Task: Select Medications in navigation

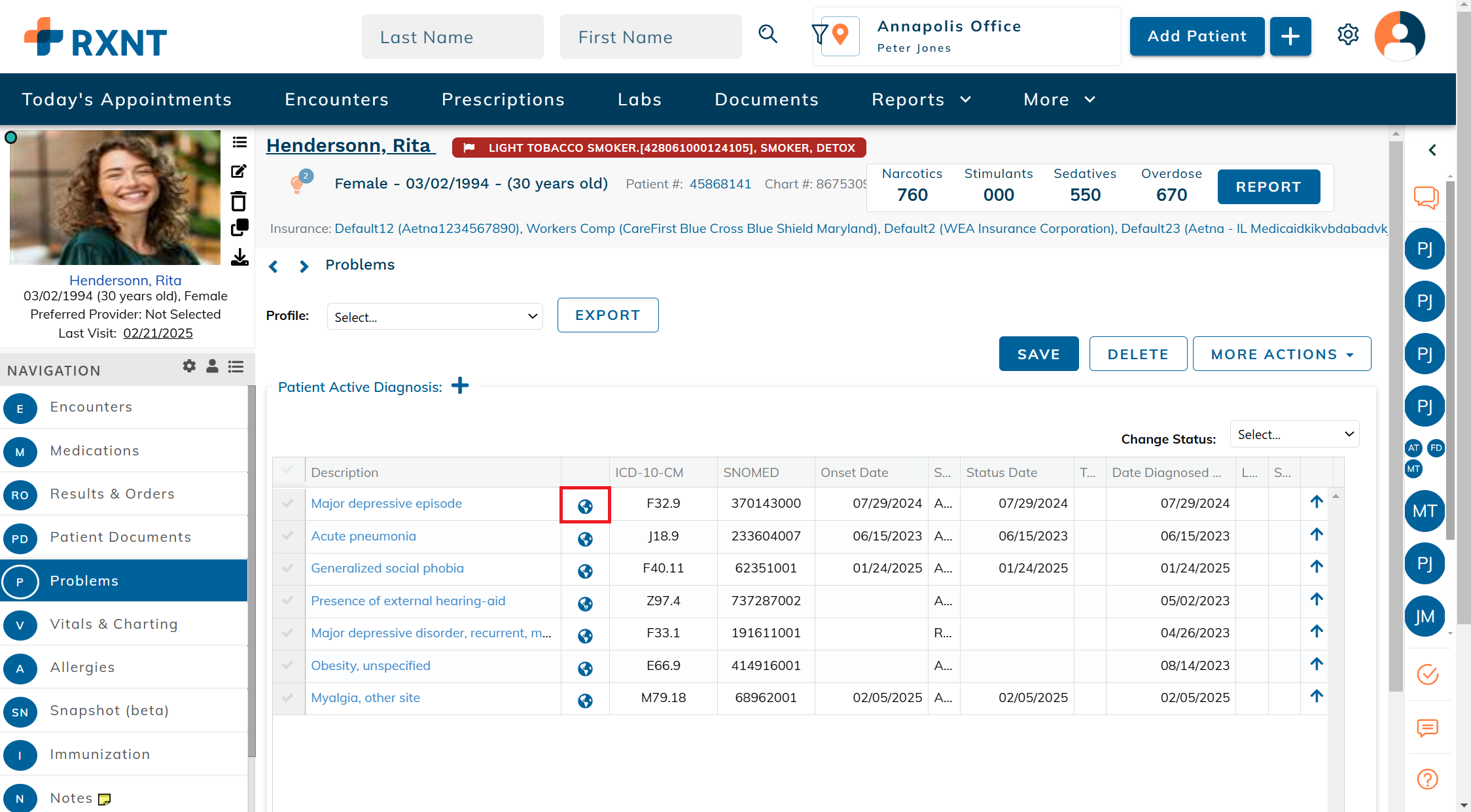Action: (124, 451)
